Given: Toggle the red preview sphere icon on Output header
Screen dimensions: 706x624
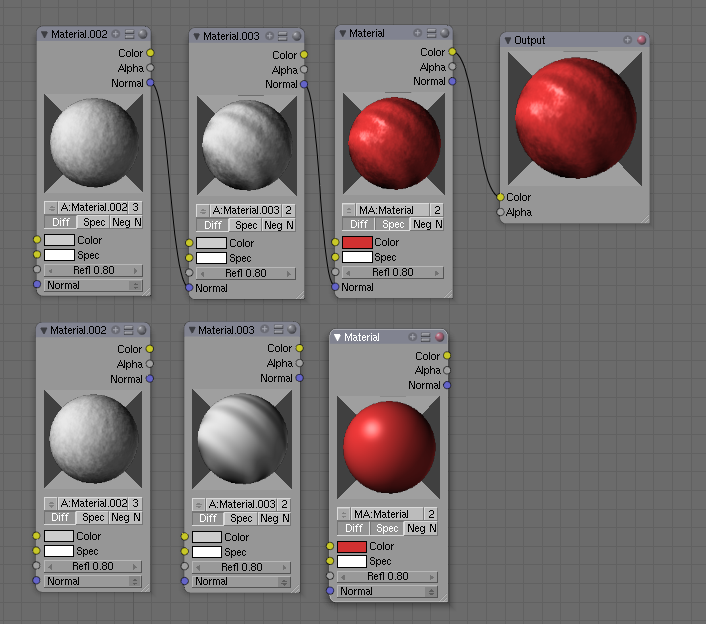Looking at the screenshot, I should (641, 40).
